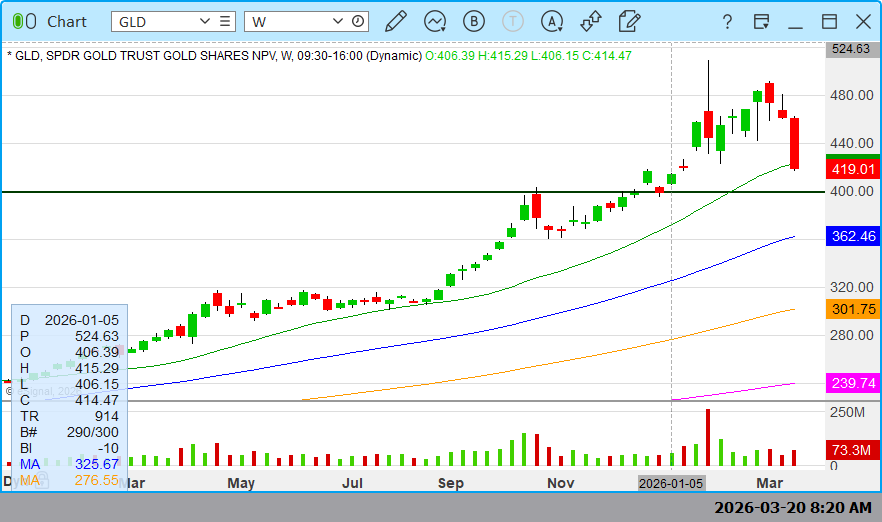Click the May label on time axis
882x522 pixels.
(241, 483)
